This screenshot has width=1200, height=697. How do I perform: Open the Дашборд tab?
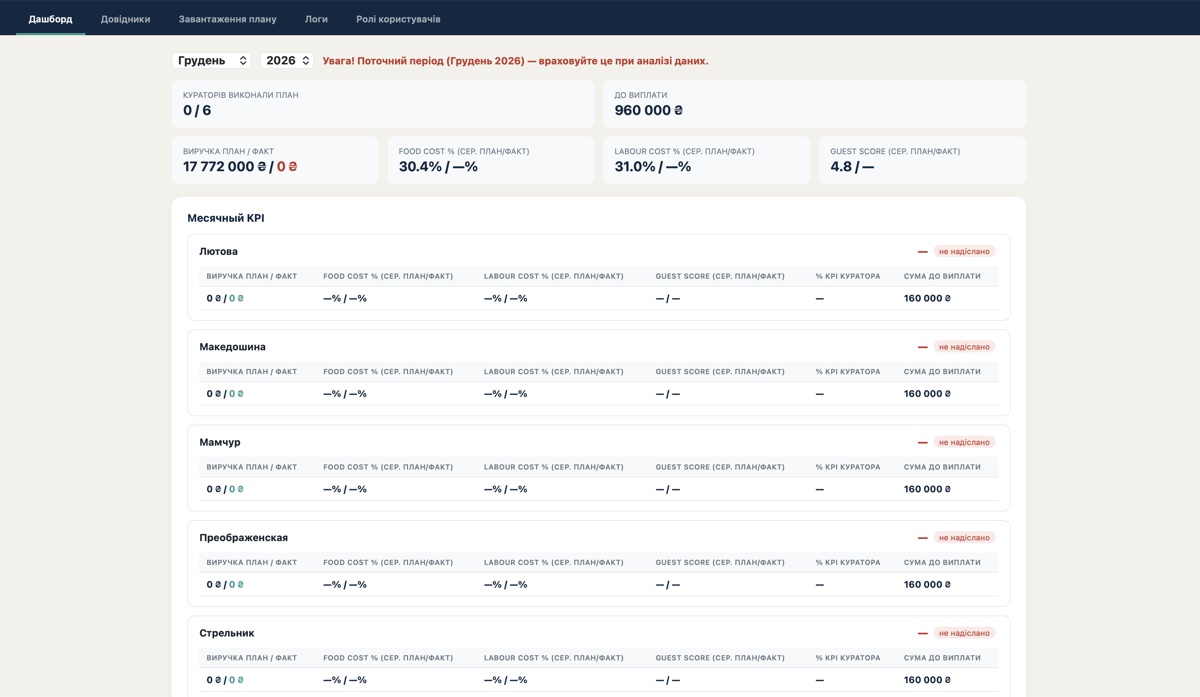50,19
